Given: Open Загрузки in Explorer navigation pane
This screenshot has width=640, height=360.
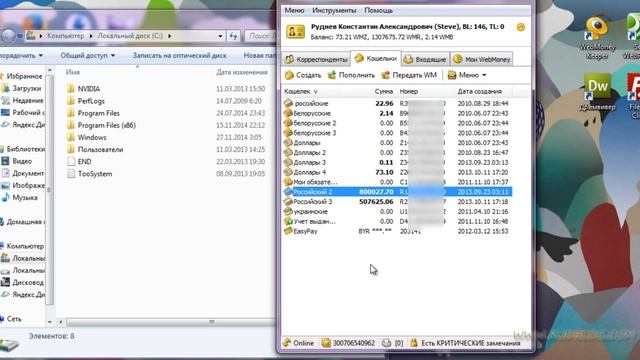Looking at the screenshot, I should point(22,88).
